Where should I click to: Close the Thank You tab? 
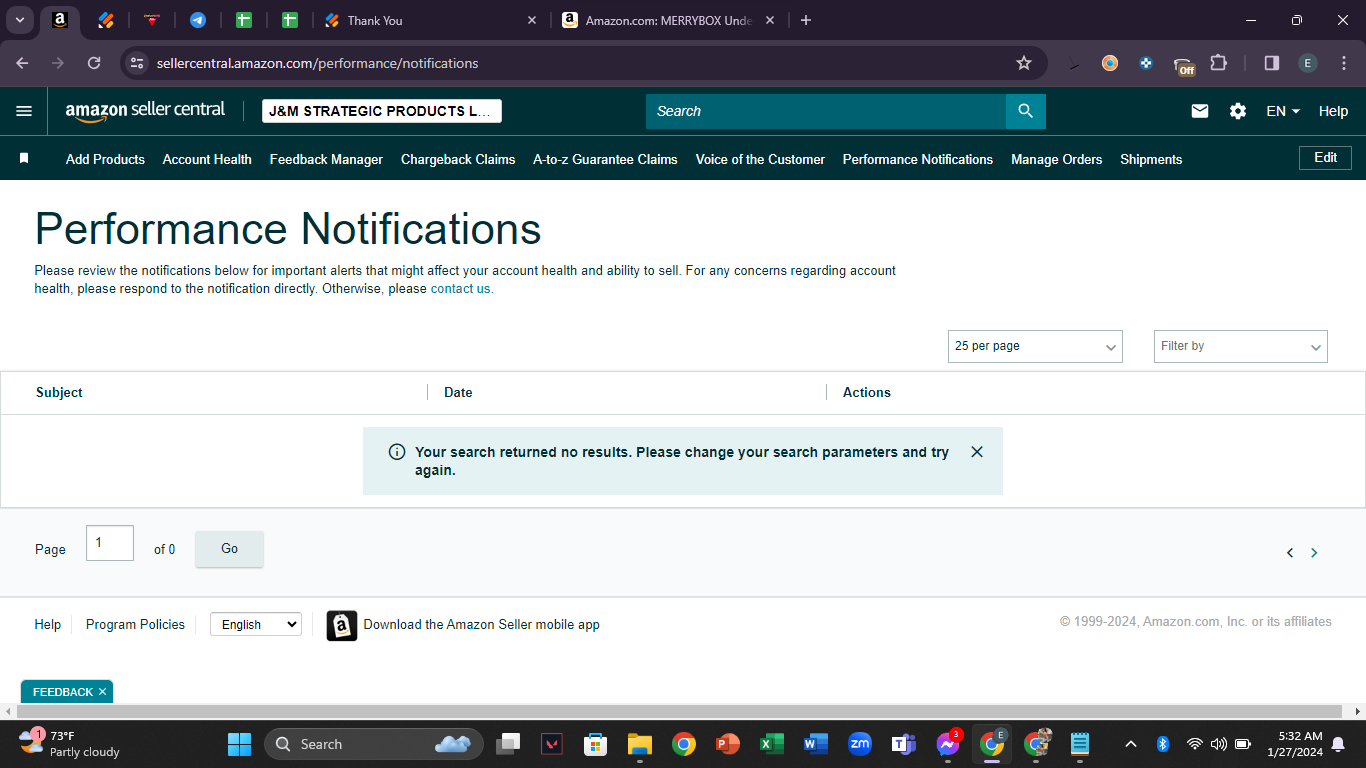point(531,20)
